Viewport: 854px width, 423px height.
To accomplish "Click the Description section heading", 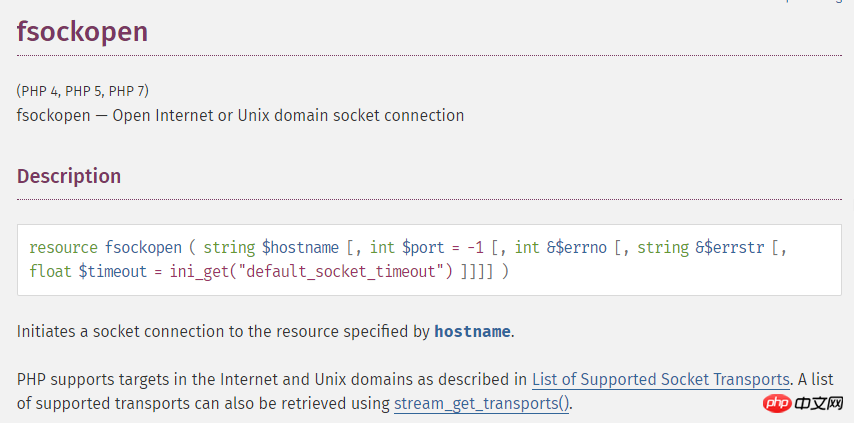I will click(69, 176).
